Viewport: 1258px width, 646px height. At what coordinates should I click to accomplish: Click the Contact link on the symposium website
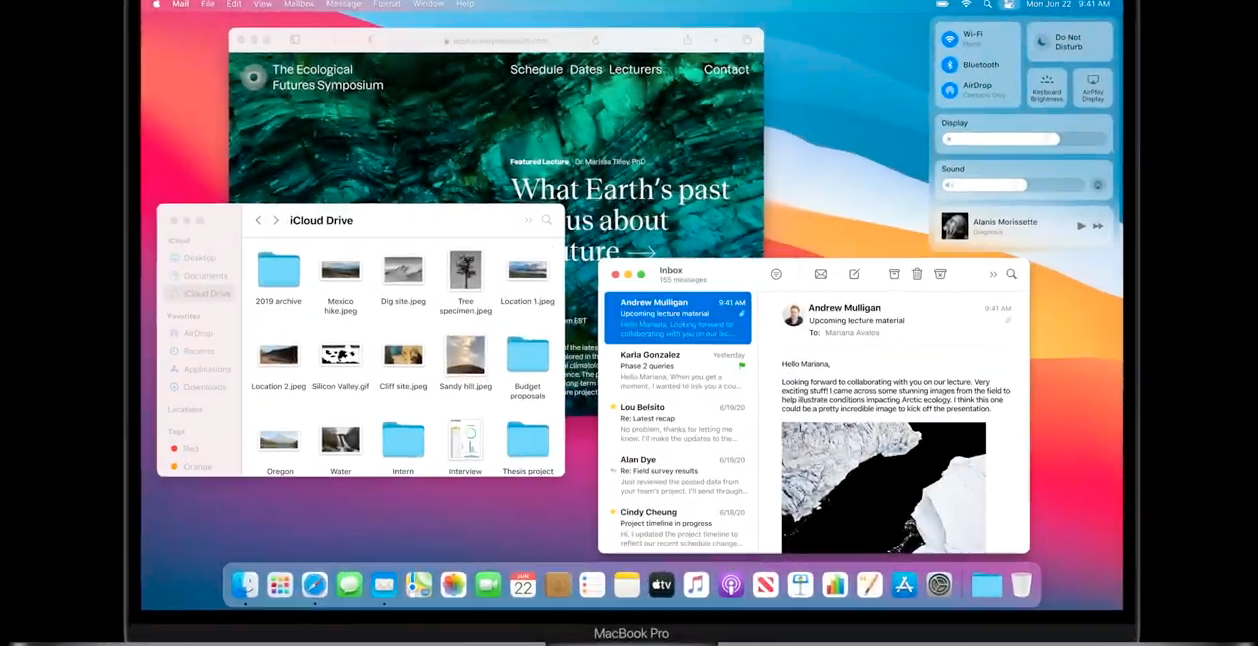(726, 70)
